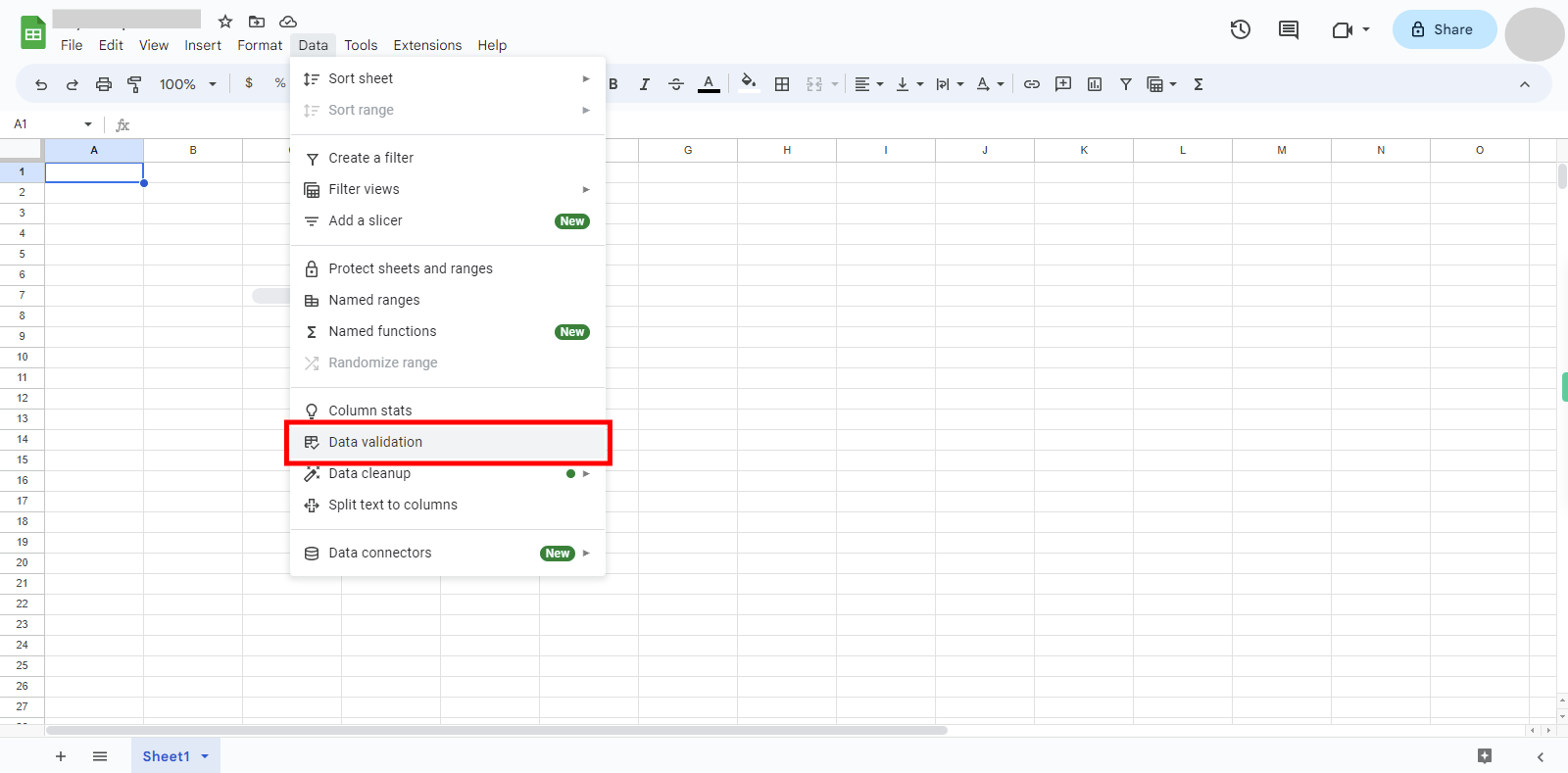Open the text rotation dropdown
The image size is (1568, 773).
tap(991, 84)
